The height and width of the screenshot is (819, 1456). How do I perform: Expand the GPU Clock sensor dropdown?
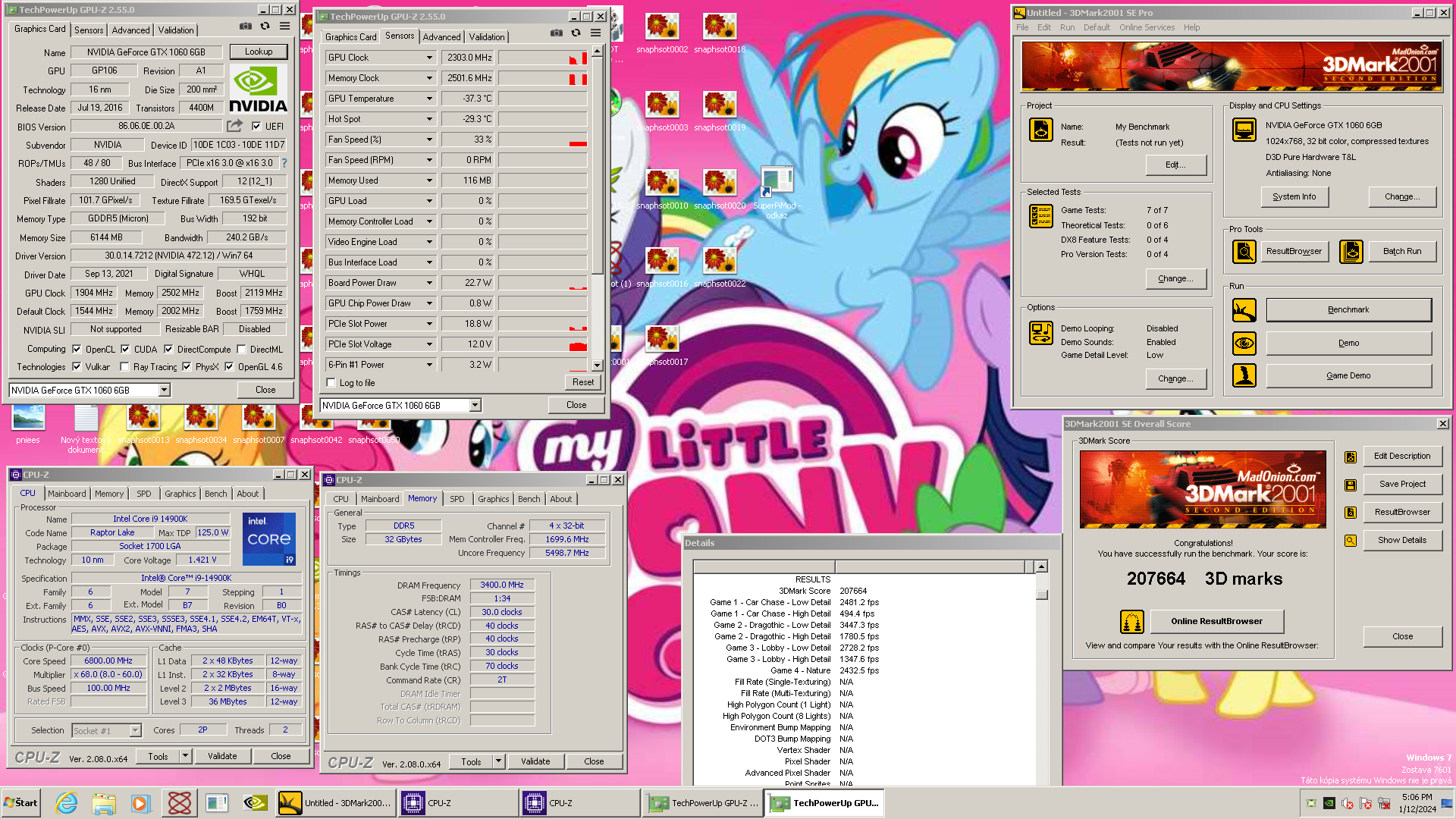coord(429,58)
